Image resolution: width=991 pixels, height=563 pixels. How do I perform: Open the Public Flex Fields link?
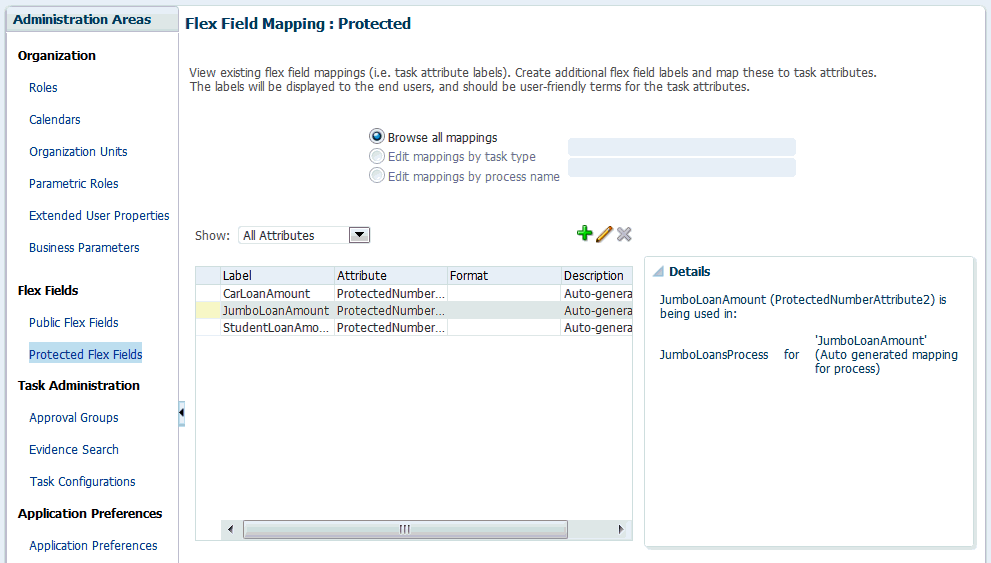click(x=74, y=323)
